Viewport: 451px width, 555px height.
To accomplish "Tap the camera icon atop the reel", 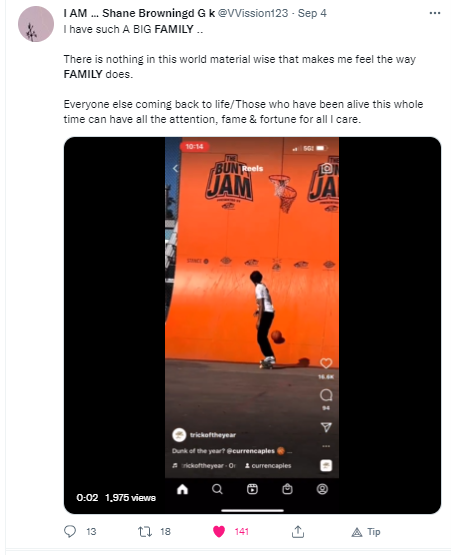I will (x=326, y=168).
